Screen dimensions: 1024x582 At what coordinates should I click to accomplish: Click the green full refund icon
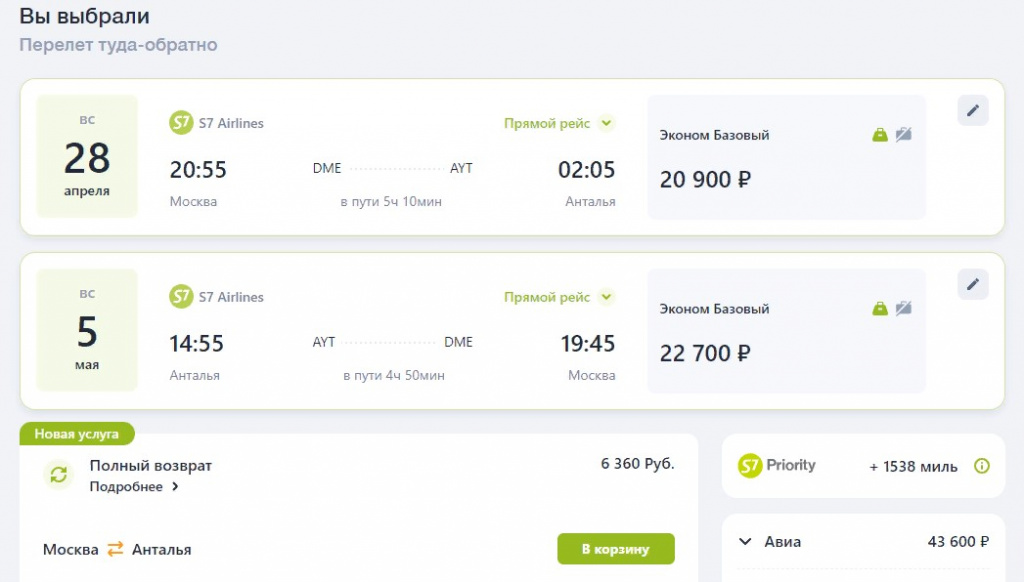pos(59,475)
